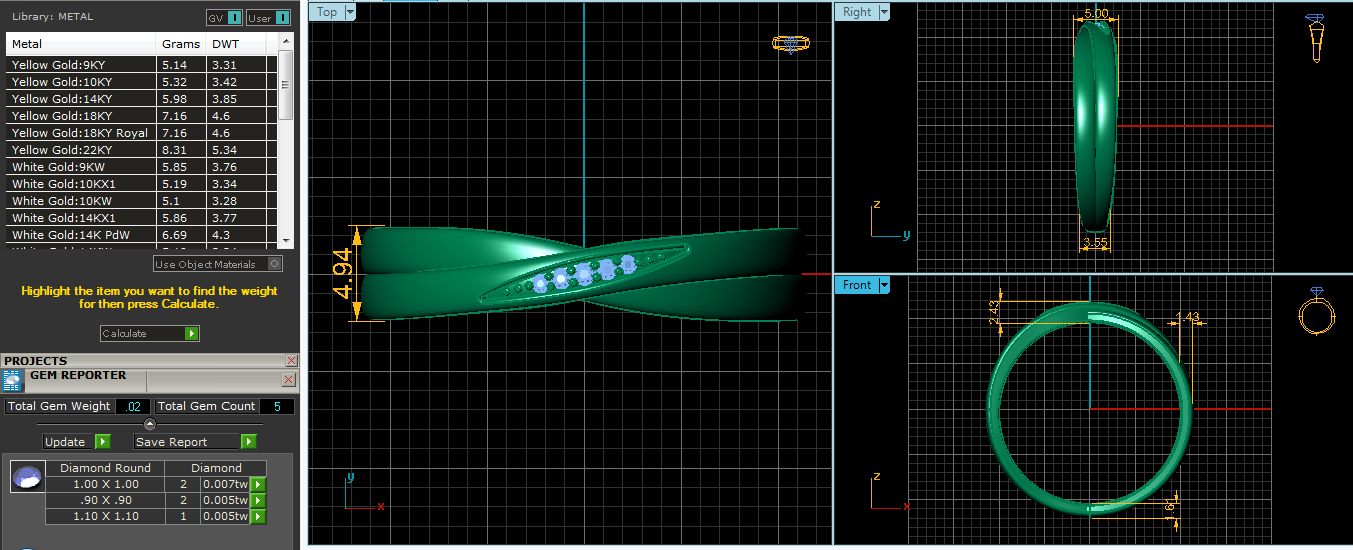
Task: Click the 1.43 dimension in Front view
Action: [x=1188, y=317]
